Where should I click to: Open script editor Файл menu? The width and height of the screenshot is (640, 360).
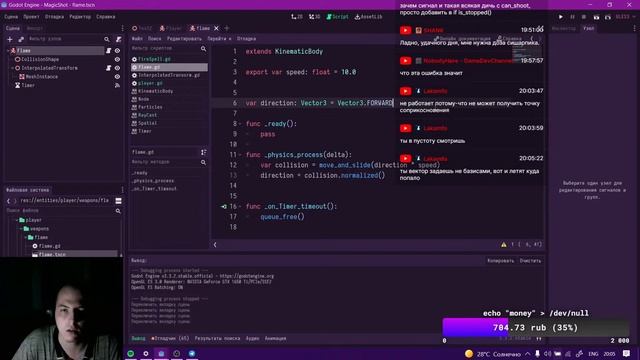pos(137,39)
